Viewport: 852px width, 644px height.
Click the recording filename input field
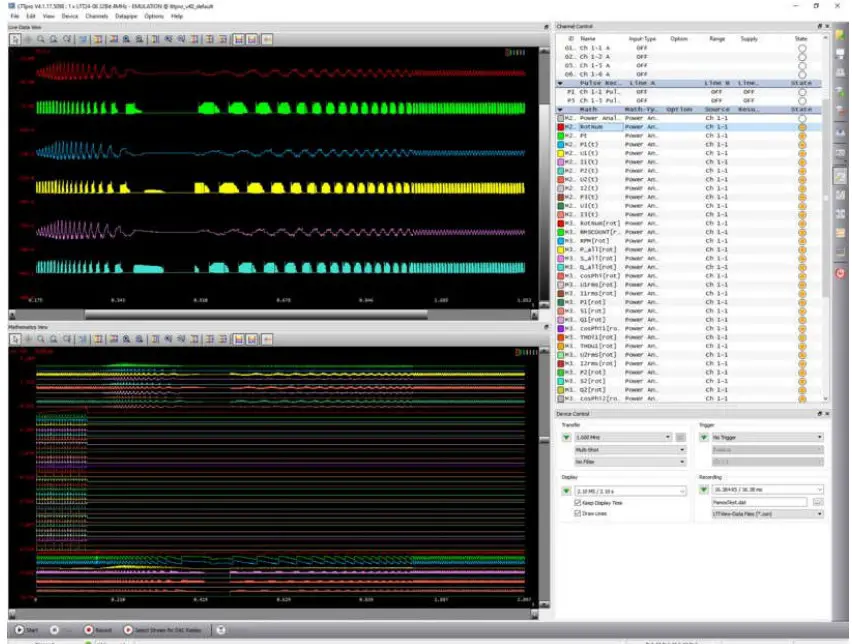[759, 501]
